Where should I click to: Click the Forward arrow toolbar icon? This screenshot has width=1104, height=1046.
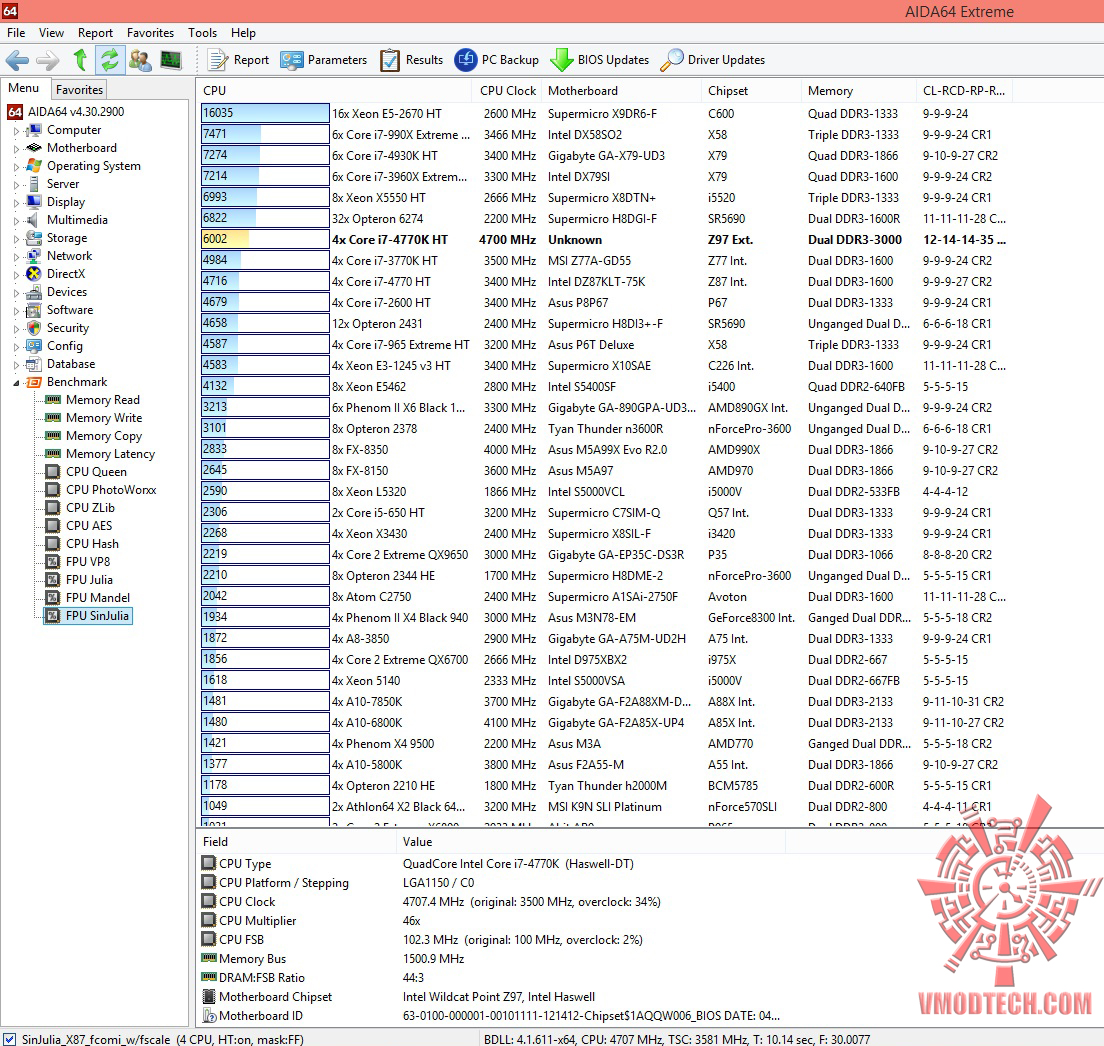click(x=48, y=60)
